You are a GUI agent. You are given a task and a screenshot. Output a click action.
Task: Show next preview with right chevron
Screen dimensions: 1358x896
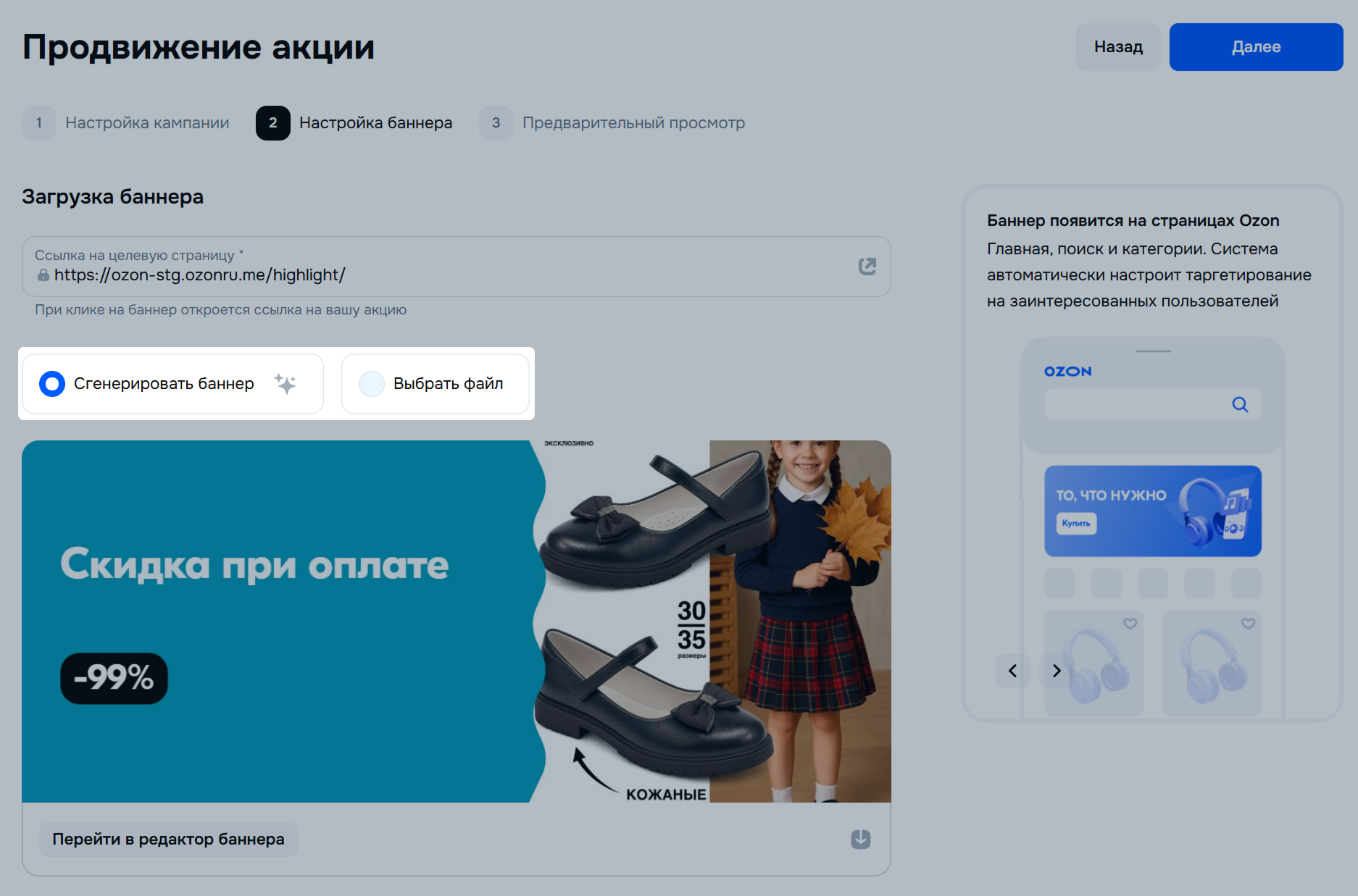point(1056,671)
